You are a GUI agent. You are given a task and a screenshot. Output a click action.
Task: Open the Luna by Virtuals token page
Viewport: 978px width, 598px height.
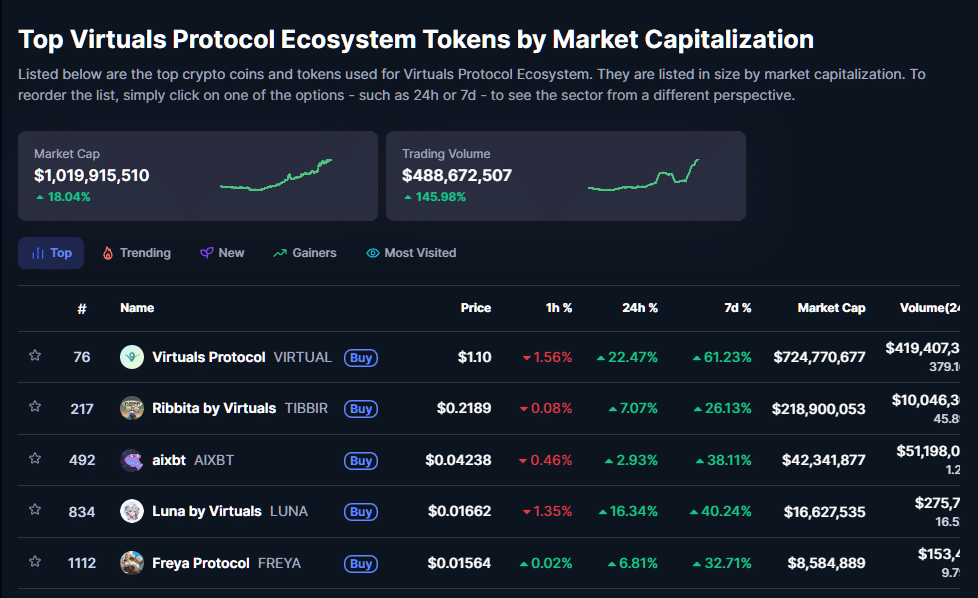click(x=205, y=512)
